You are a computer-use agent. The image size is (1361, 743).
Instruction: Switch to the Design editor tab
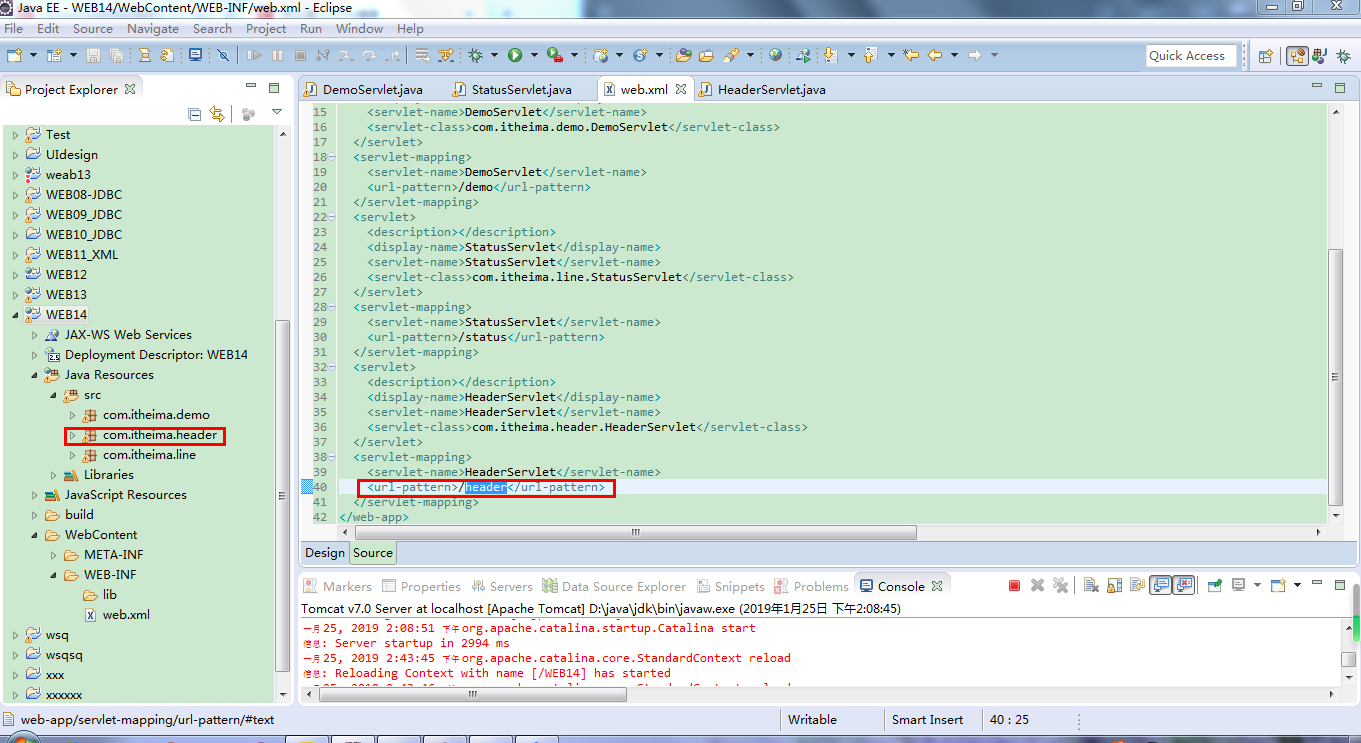[325, 553]
